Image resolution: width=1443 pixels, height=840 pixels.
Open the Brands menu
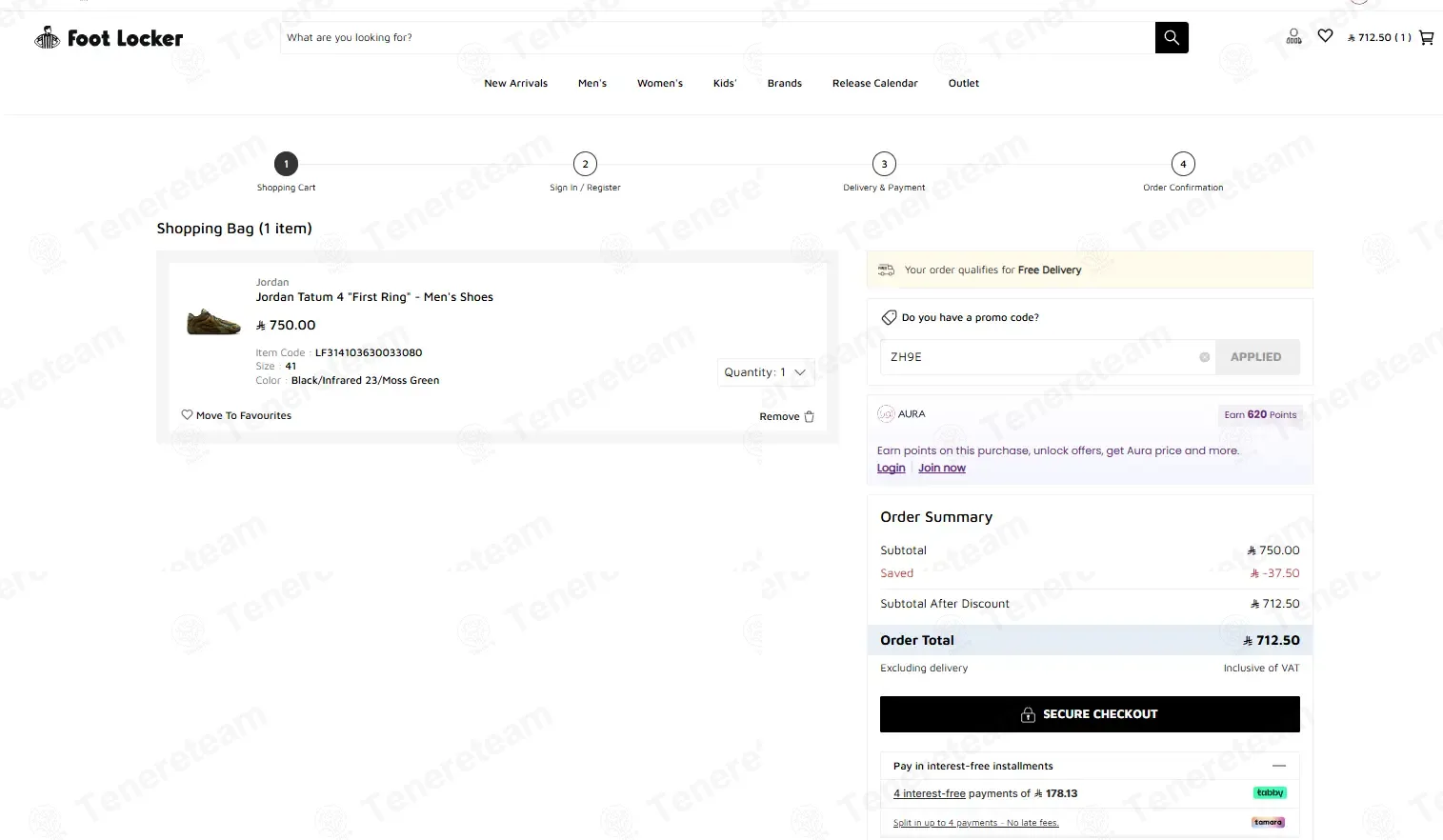point(785,84)
